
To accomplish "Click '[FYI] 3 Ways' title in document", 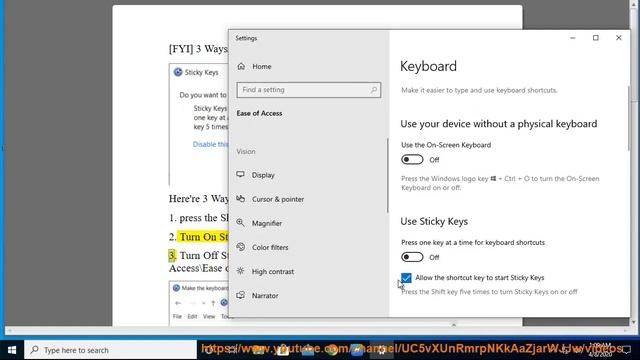I will [198, 49].
